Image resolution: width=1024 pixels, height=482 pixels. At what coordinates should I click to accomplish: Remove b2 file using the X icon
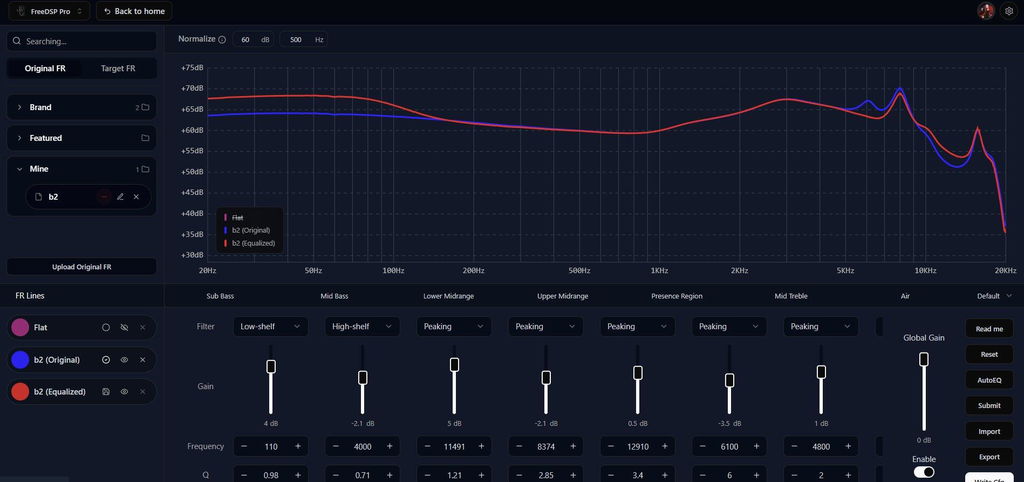coord(136,197)
